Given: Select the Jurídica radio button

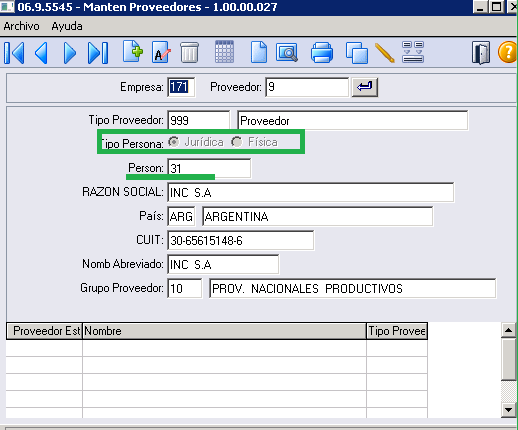Looking at the screenshot, I should point(174,142).
